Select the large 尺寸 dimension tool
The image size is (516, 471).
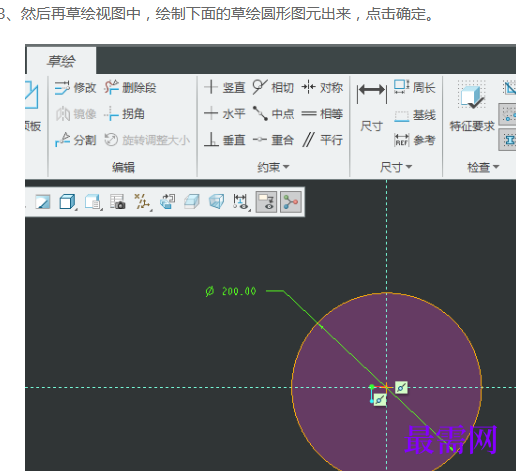[372, 107]
